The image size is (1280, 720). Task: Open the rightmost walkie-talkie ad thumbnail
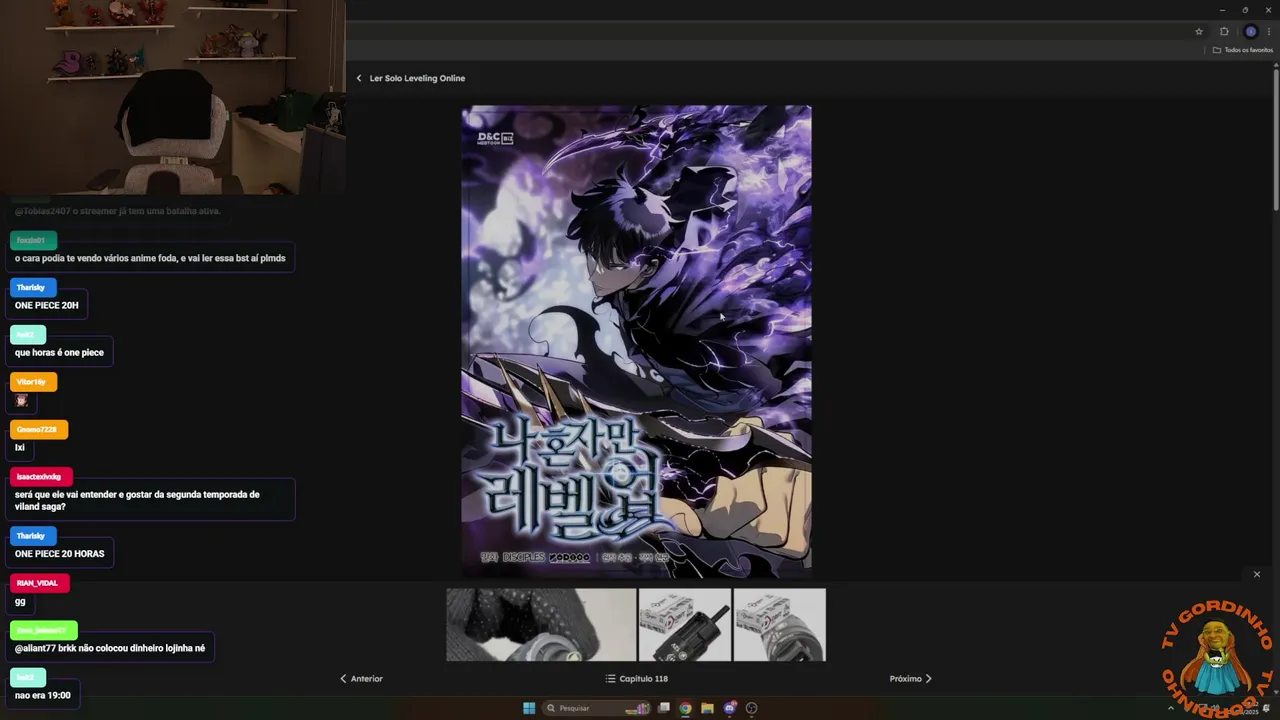780,624
